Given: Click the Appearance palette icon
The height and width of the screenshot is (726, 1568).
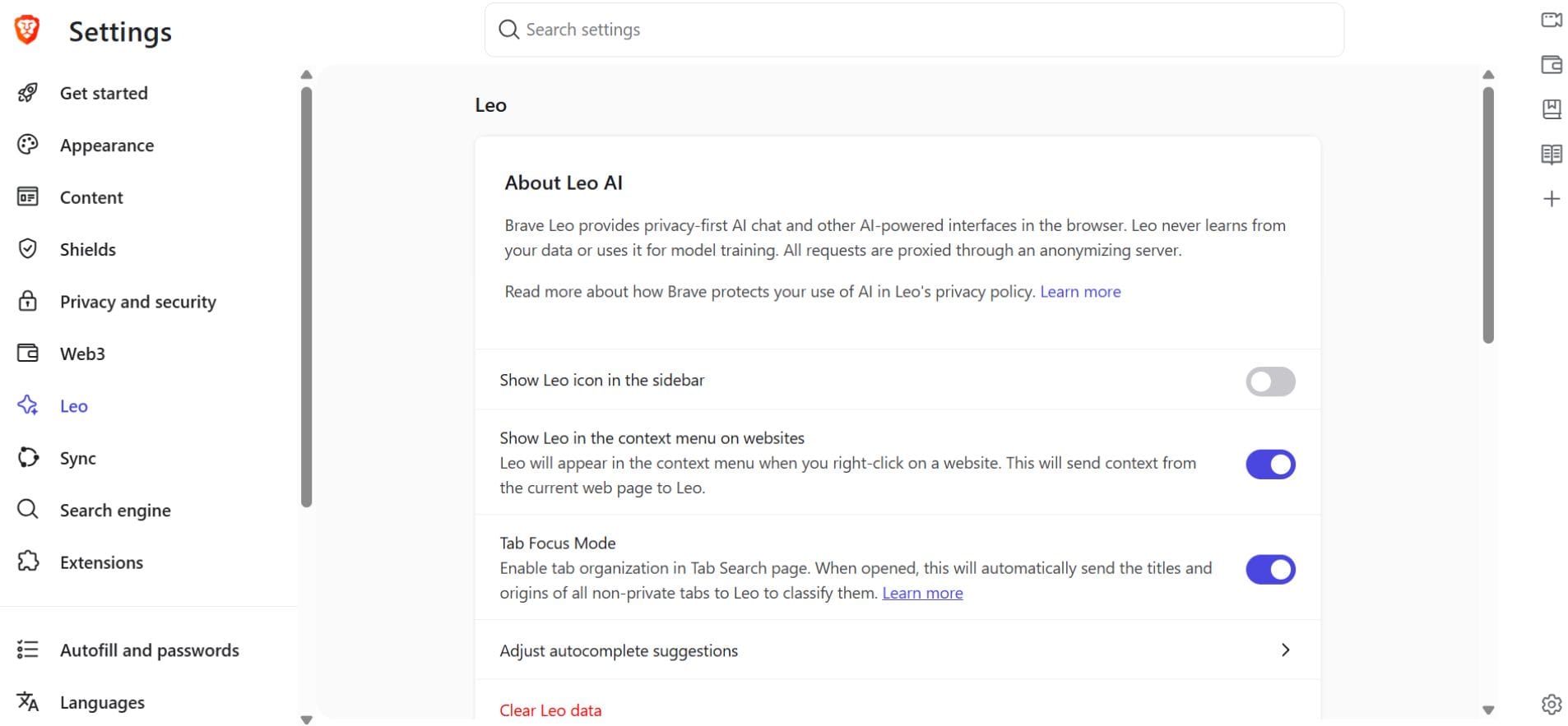Looking at the screenshot, I should pos(28,145).
